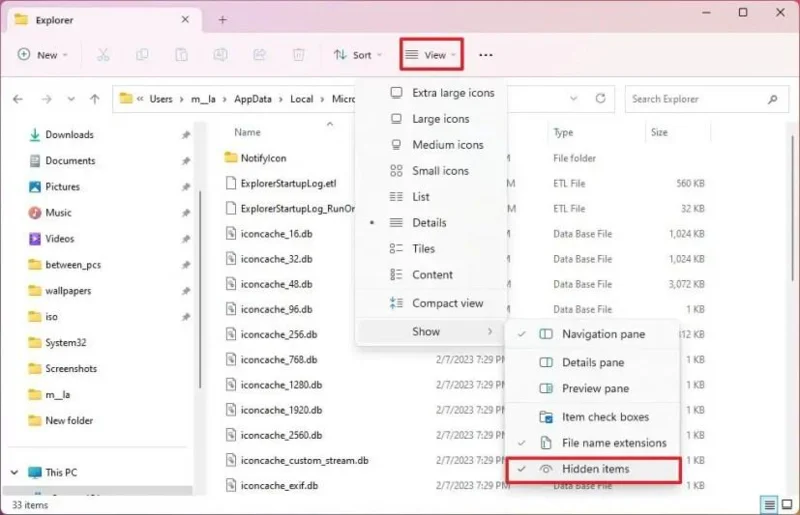Toggle Preview pane visibility
This screenshot has width=800, height=515.
click(593, 388)
